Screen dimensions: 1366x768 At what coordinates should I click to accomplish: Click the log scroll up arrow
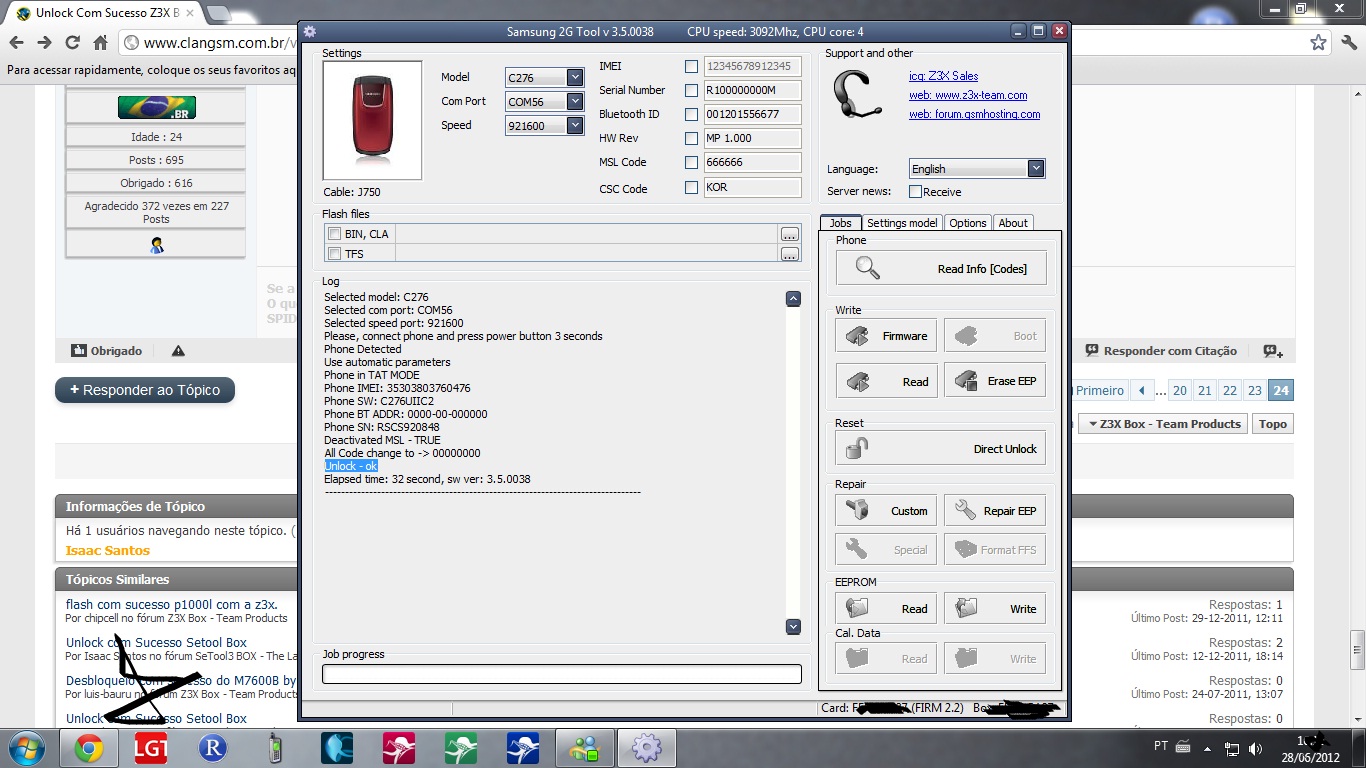coord(793,298)
